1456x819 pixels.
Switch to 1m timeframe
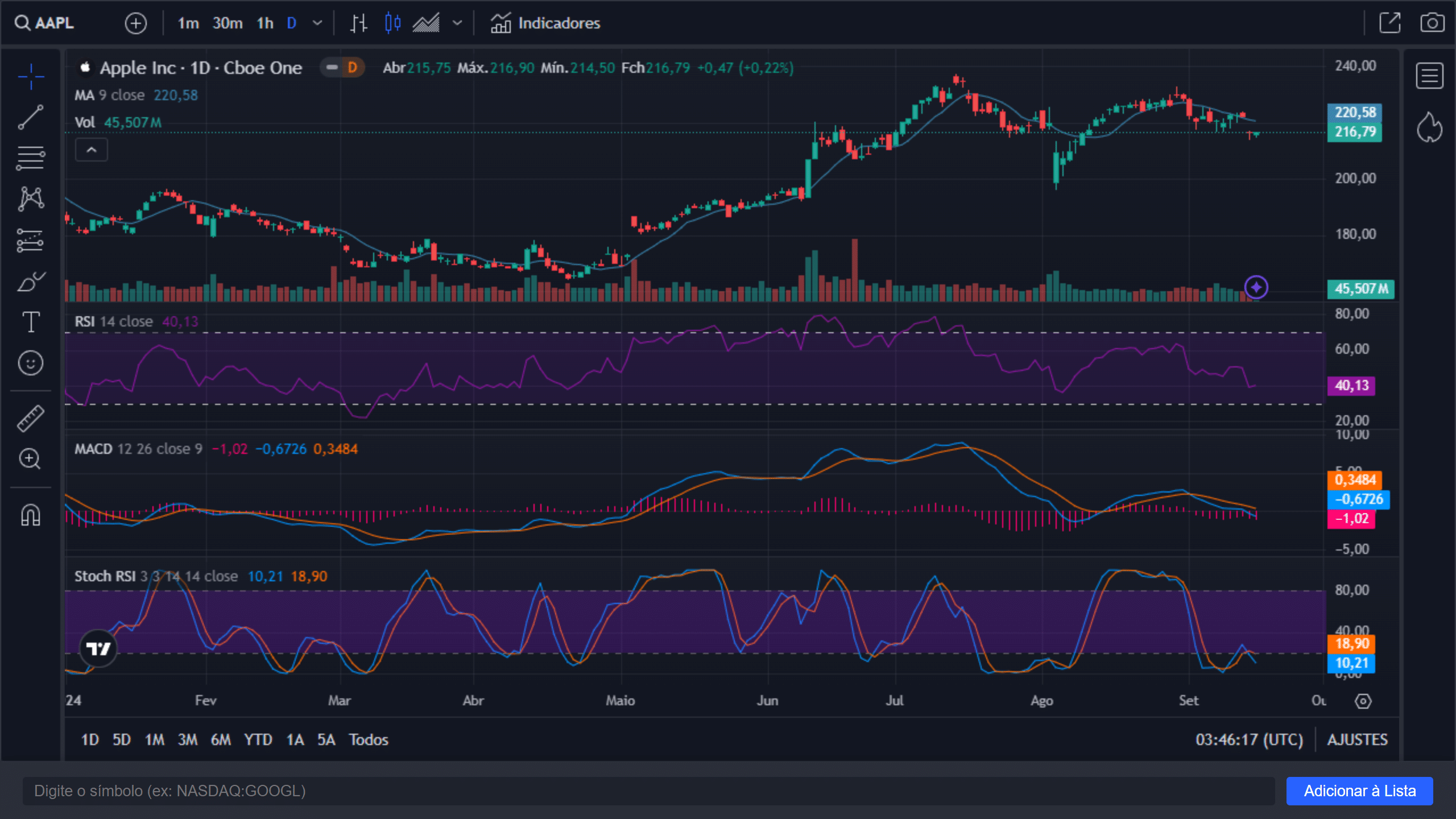click(188, 23)
